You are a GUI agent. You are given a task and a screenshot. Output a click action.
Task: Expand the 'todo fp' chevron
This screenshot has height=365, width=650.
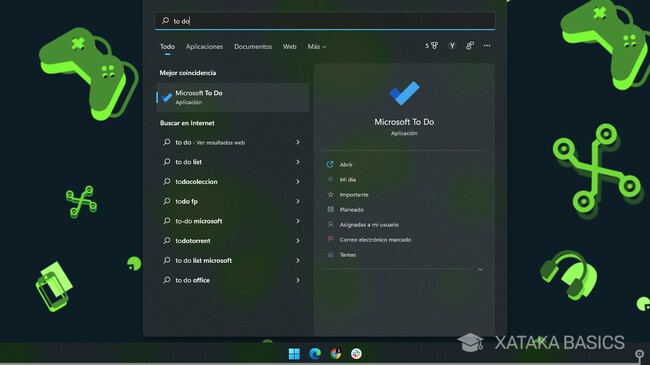(x=298, y=201)
